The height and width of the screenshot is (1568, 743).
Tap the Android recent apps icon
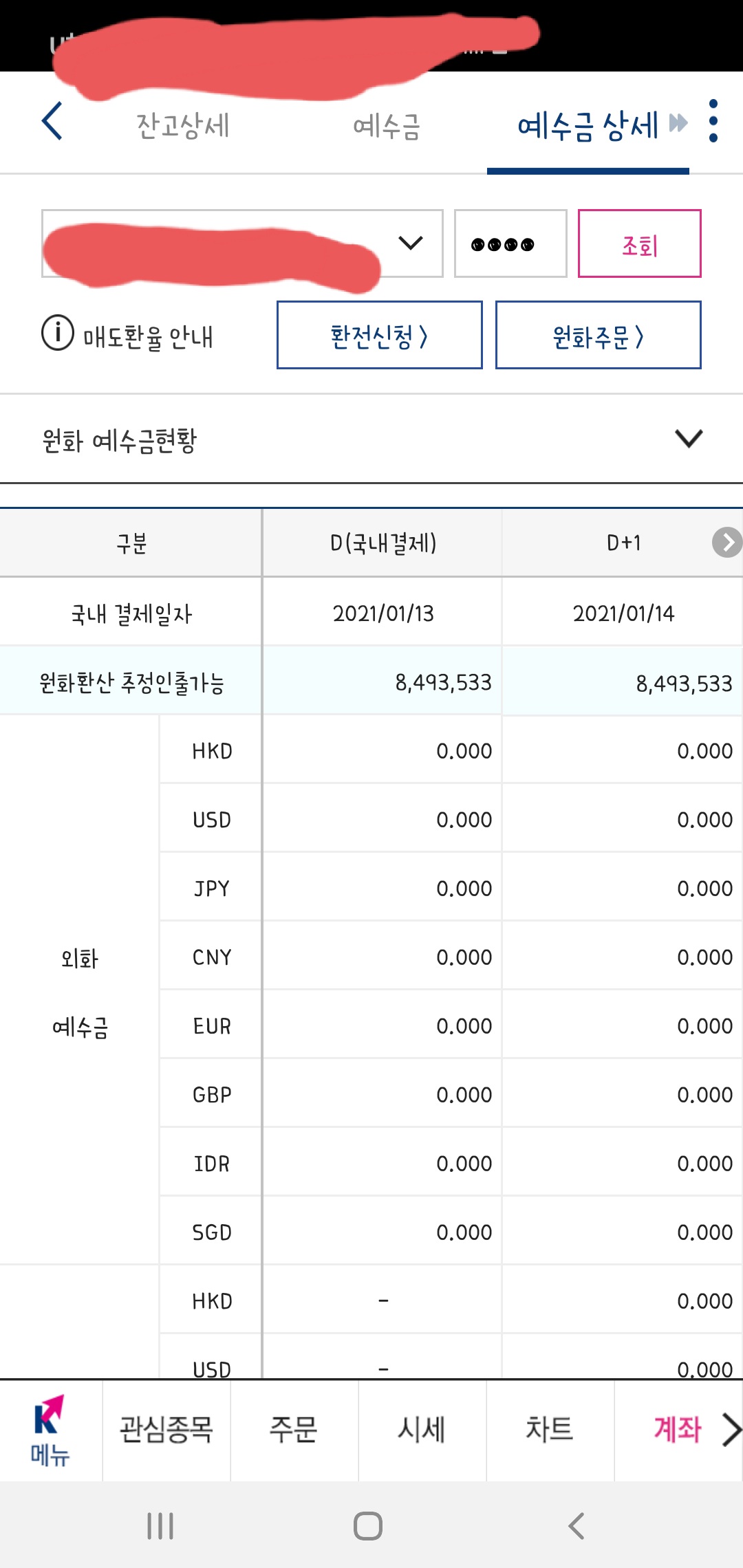click(160, 1526)
